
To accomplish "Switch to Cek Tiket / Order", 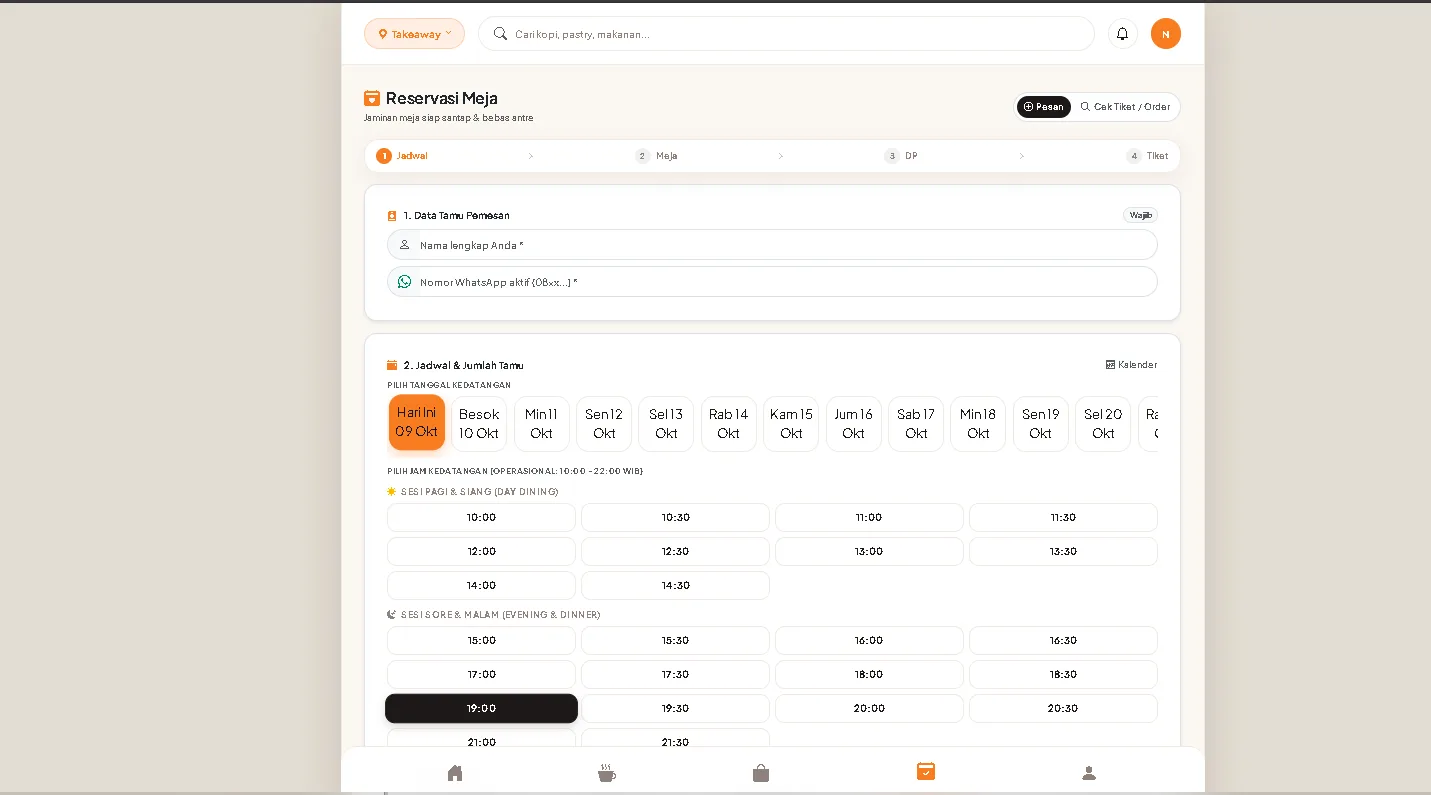I will pyautogui.click(x=1125, y=107).
